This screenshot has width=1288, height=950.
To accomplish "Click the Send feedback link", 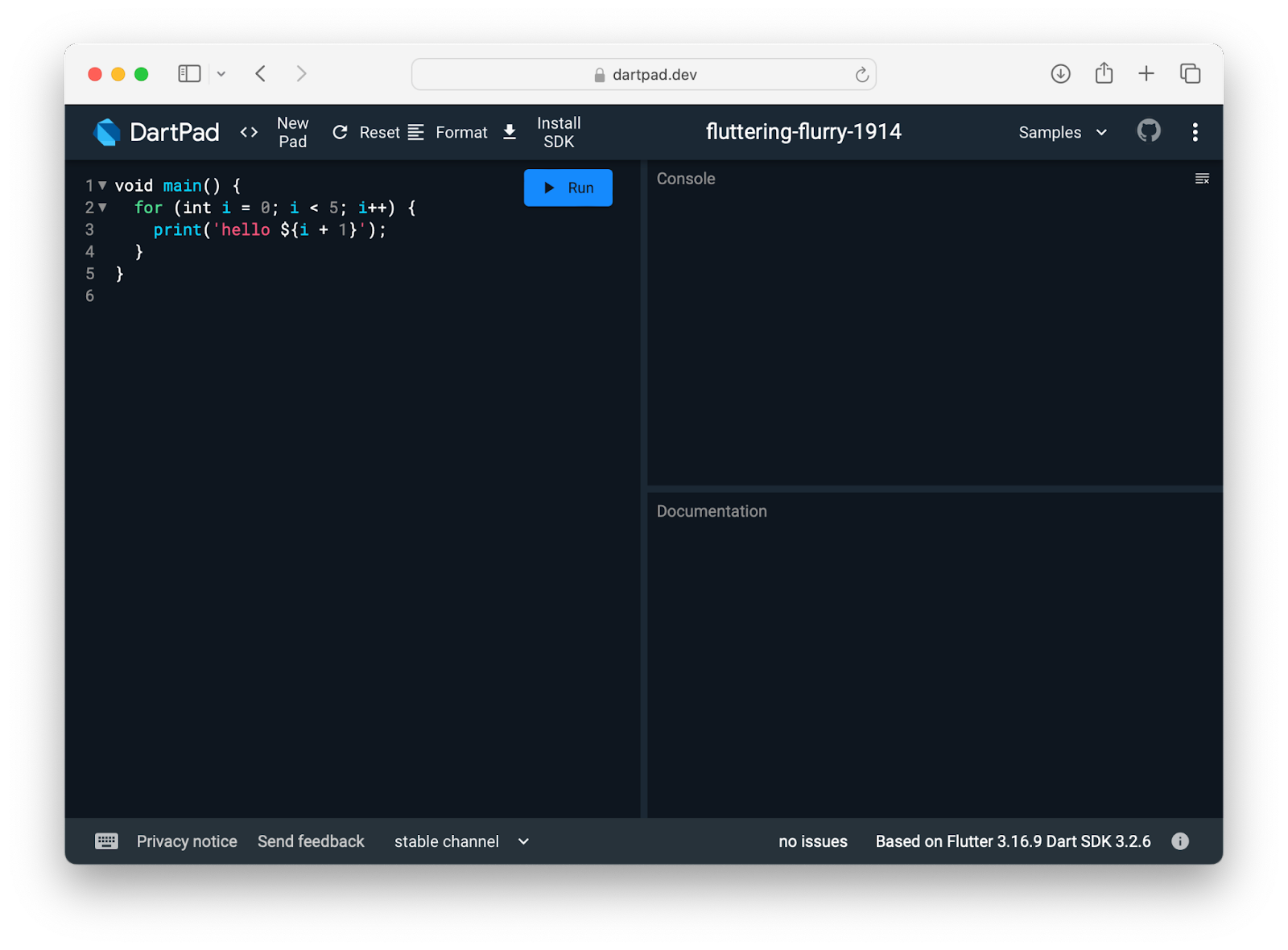I will tap(311, 841).
